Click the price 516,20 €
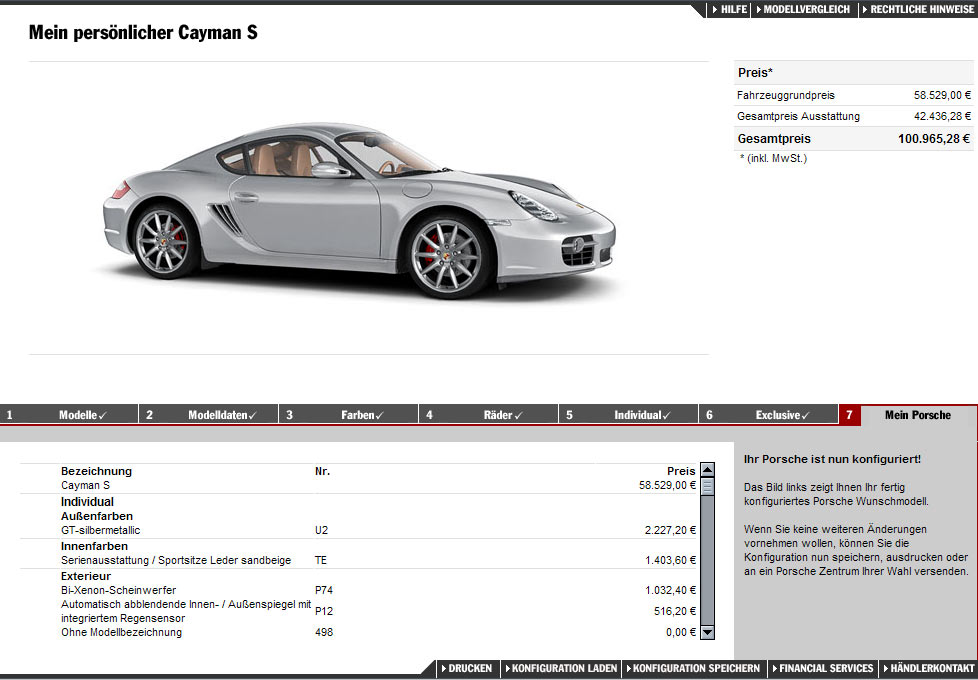The width and height of the screenshot is (978, 680). (x=674, y=611)
